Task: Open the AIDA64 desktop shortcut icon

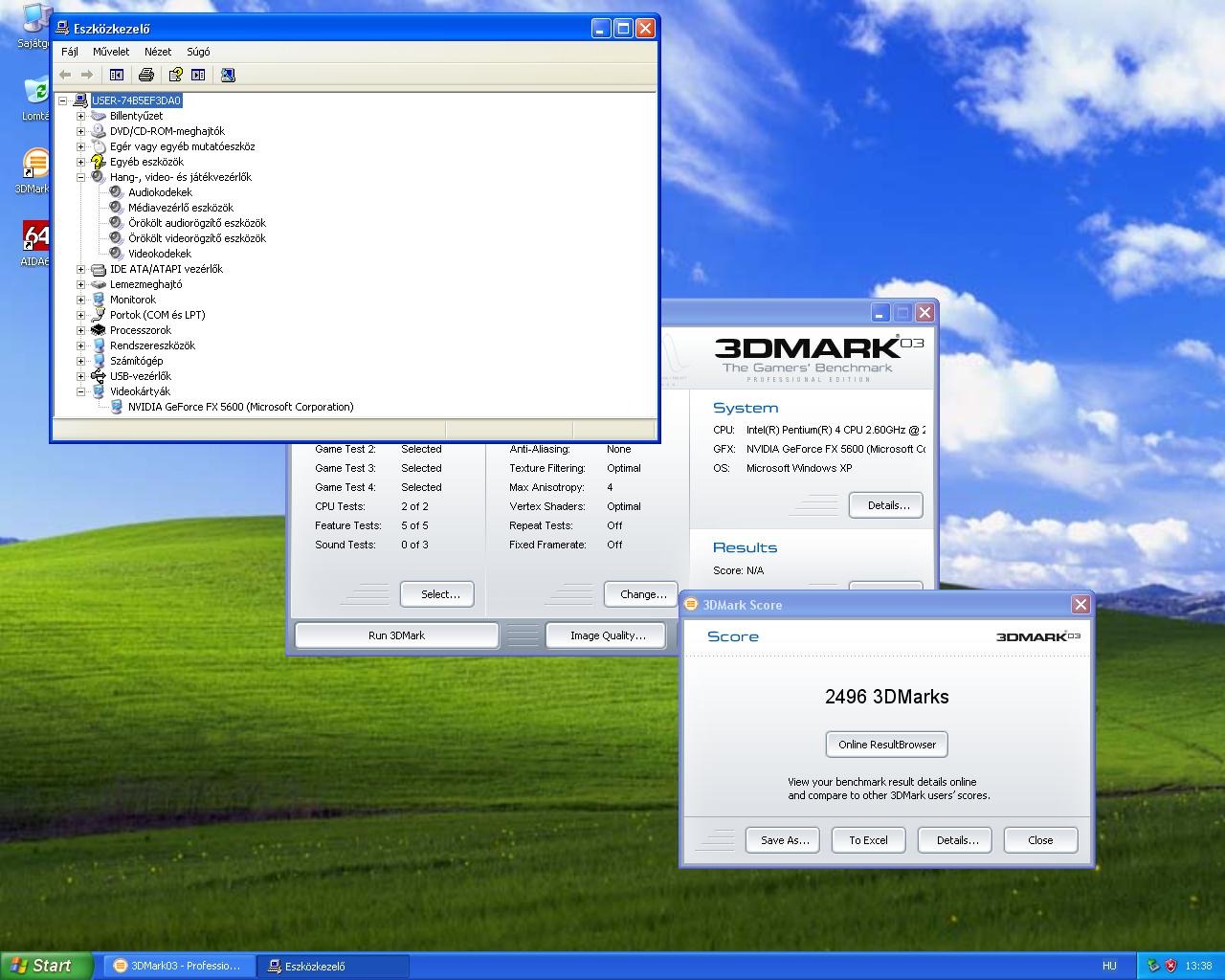Action: click(x=35, y=235)
